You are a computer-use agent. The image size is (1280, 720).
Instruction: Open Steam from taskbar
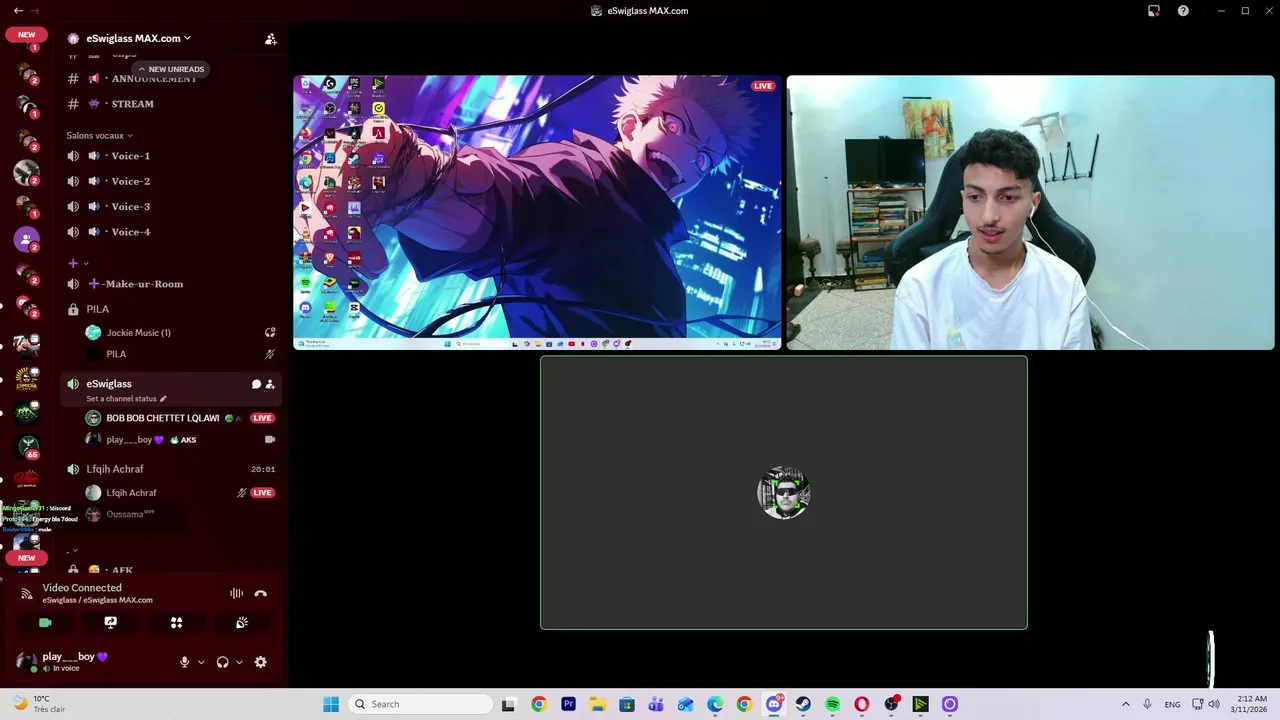click(x=803, y=704)
